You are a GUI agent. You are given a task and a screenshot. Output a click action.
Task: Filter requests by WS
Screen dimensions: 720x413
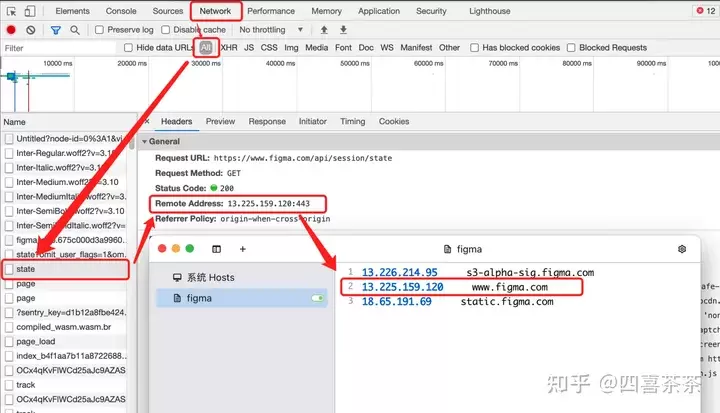pyautogui.click(x=387, y=48)
